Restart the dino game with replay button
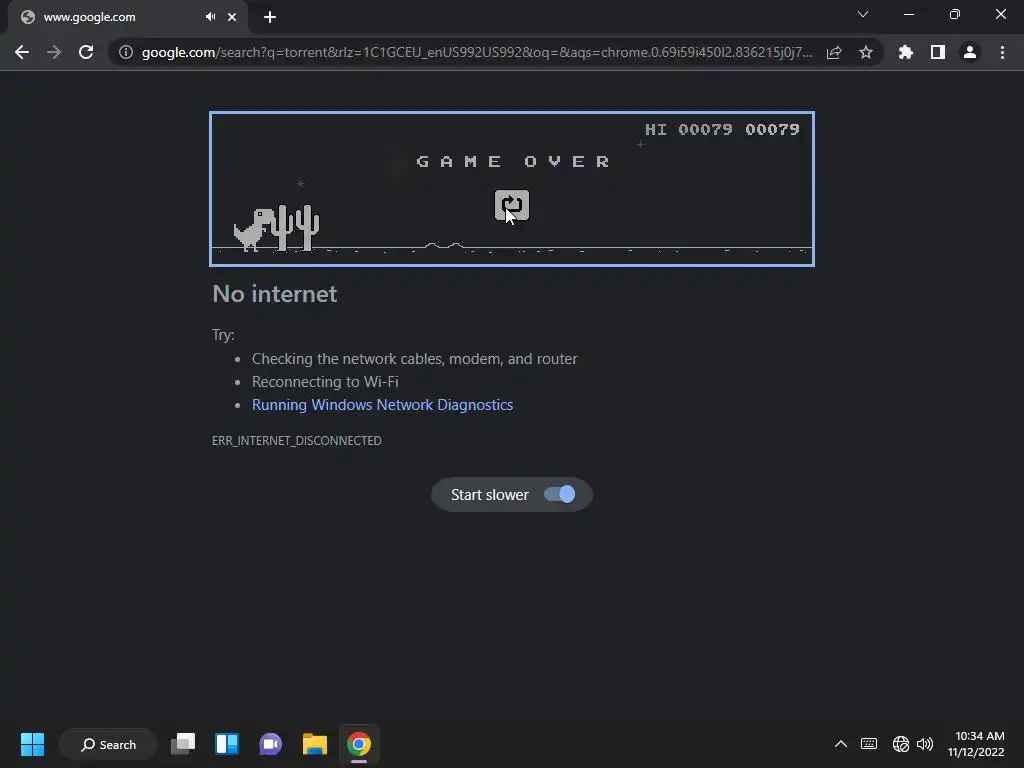Viewport: 1024px width, 768px height. point(511,206)
